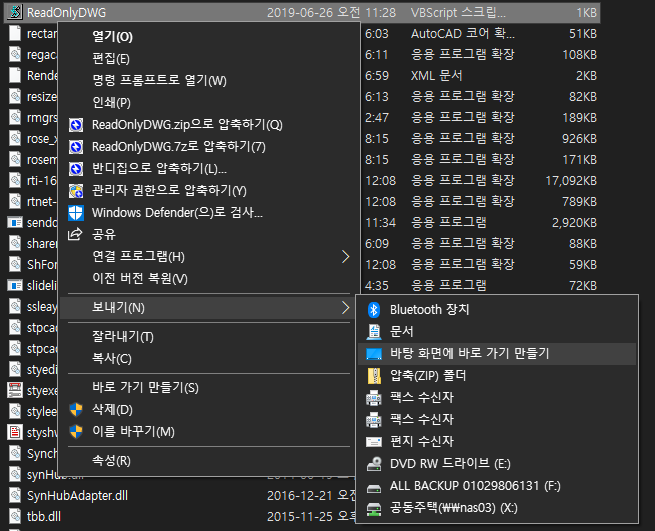Click the first 팩스 수신자 fax icon

(374, 398)
